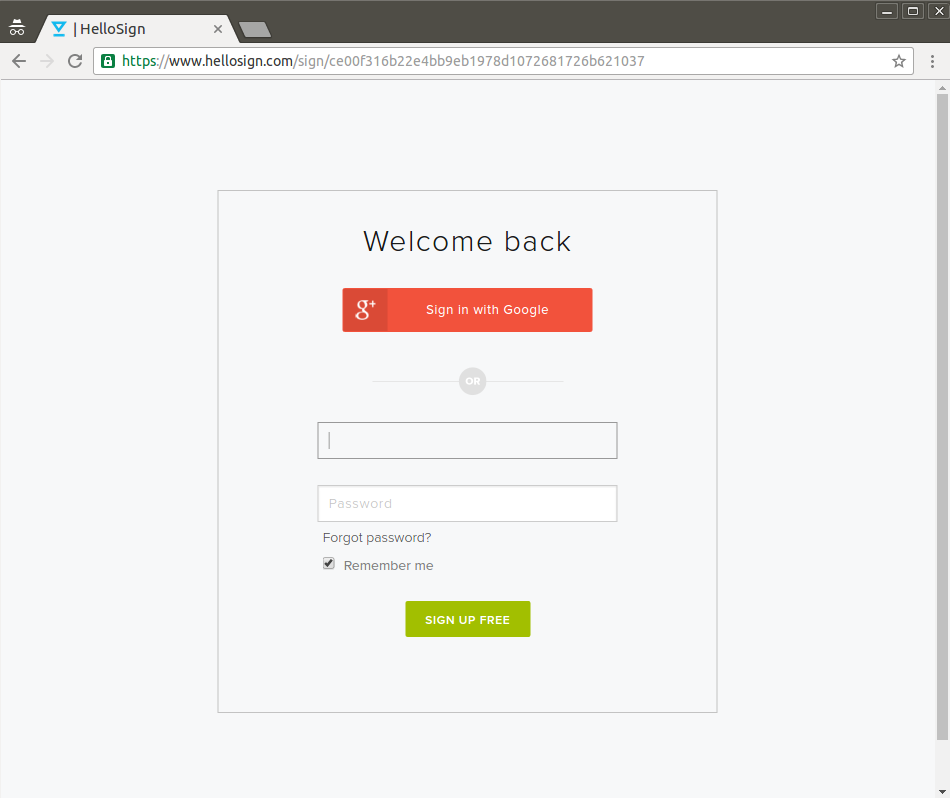Open a new browser tab
950x798 pixels.
(x=255, y=29)
